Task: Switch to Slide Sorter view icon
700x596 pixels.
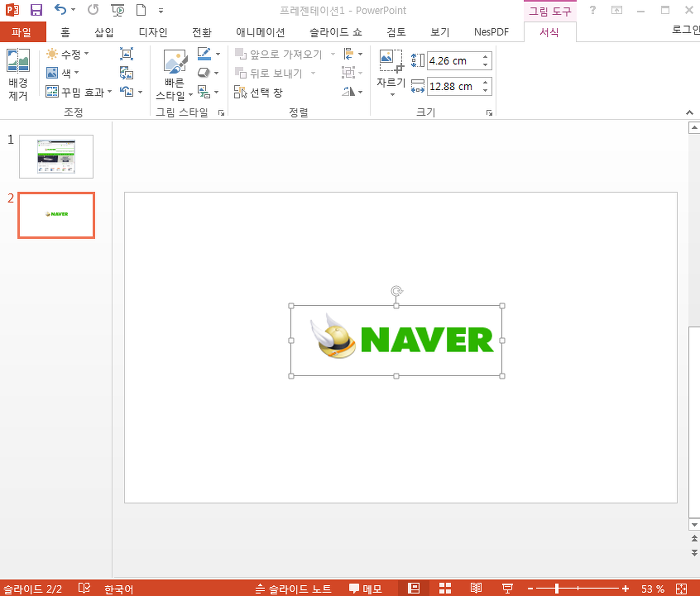Action: click(445, 588)
